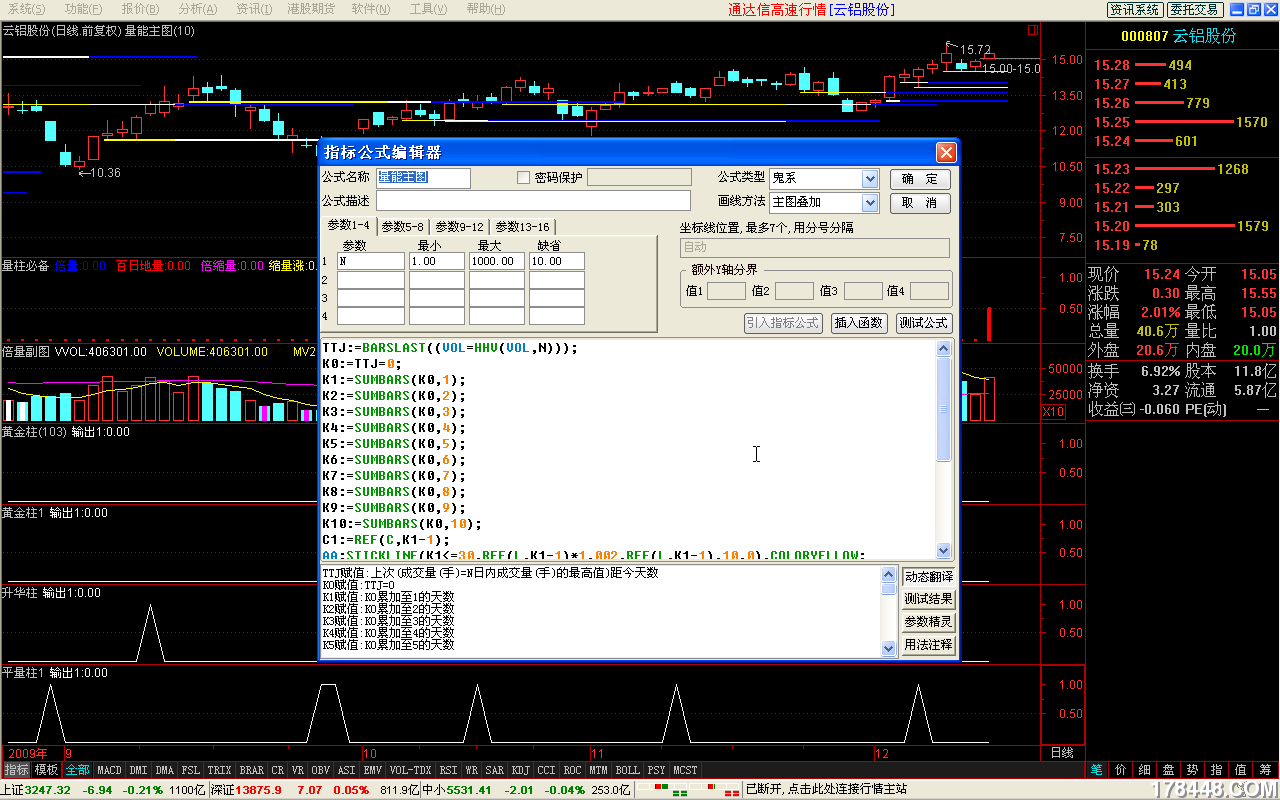Screen dimensions: 1280x800
Task: Click the 插入函数 button
Action: [x=859, y=323]
